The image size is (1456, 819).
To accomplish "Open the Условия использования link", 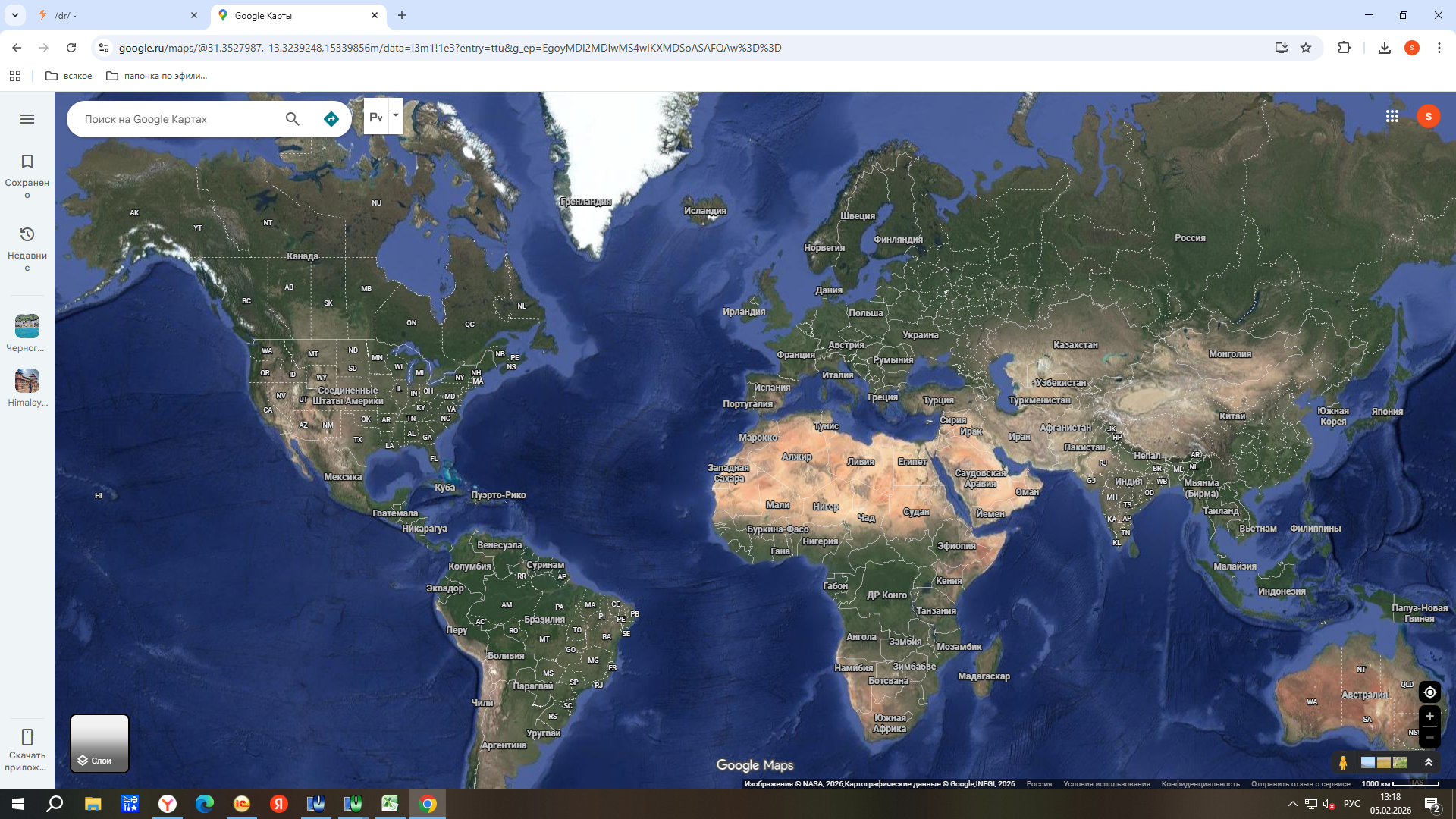I will (x=1106, y=784).
